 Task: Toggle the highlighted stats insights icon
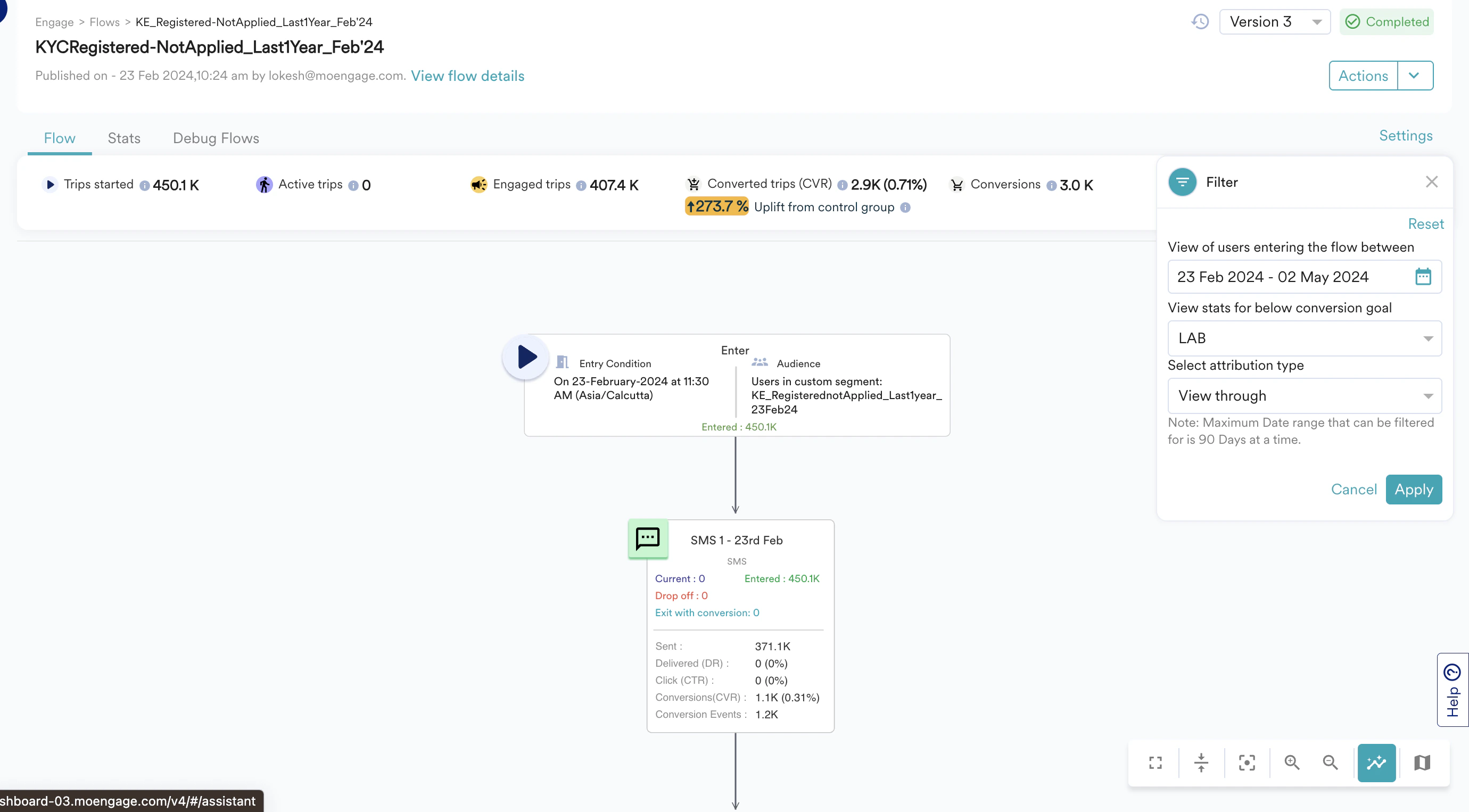1376,763
